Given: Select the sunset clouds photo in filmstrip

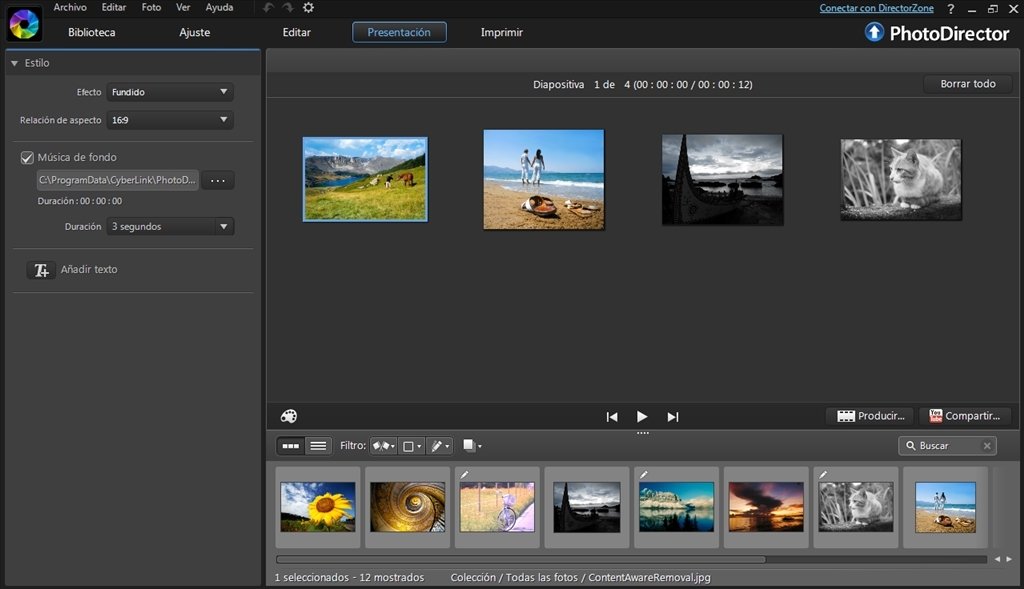Looking at the screenshot, I should pos(766,507).
